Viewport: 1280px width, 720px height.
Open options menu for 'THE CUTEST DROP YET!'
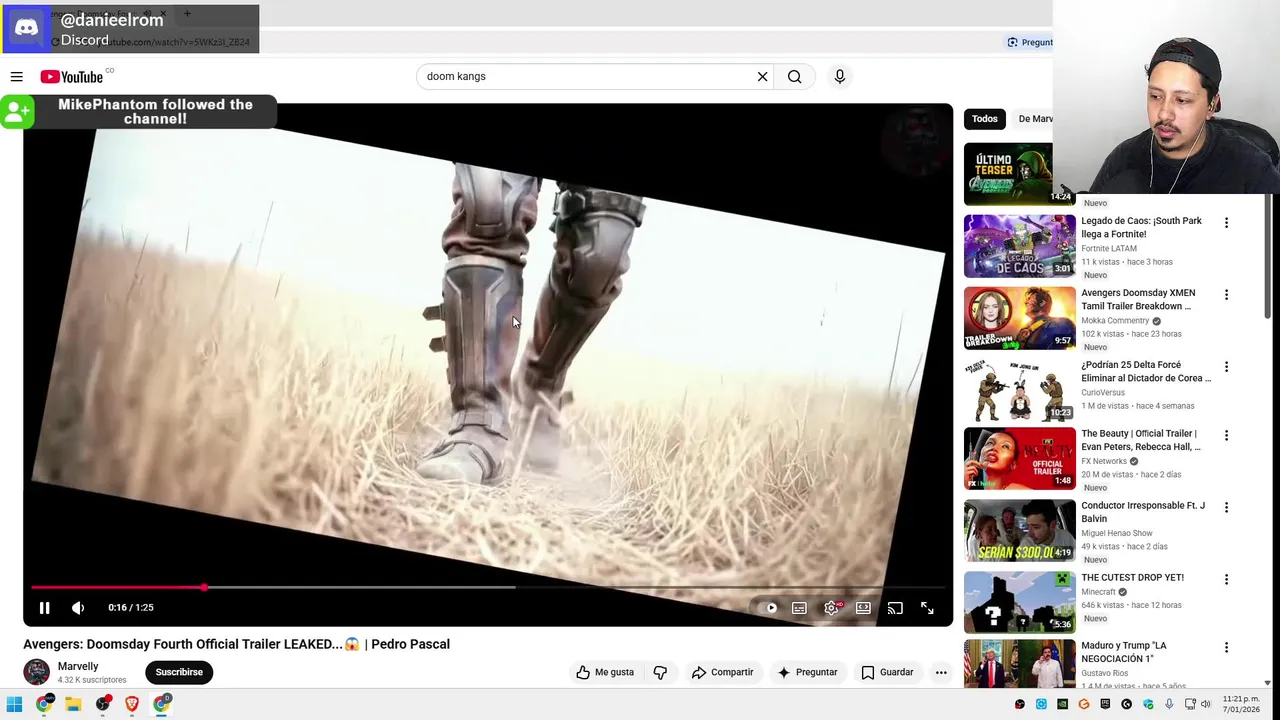1226,580
